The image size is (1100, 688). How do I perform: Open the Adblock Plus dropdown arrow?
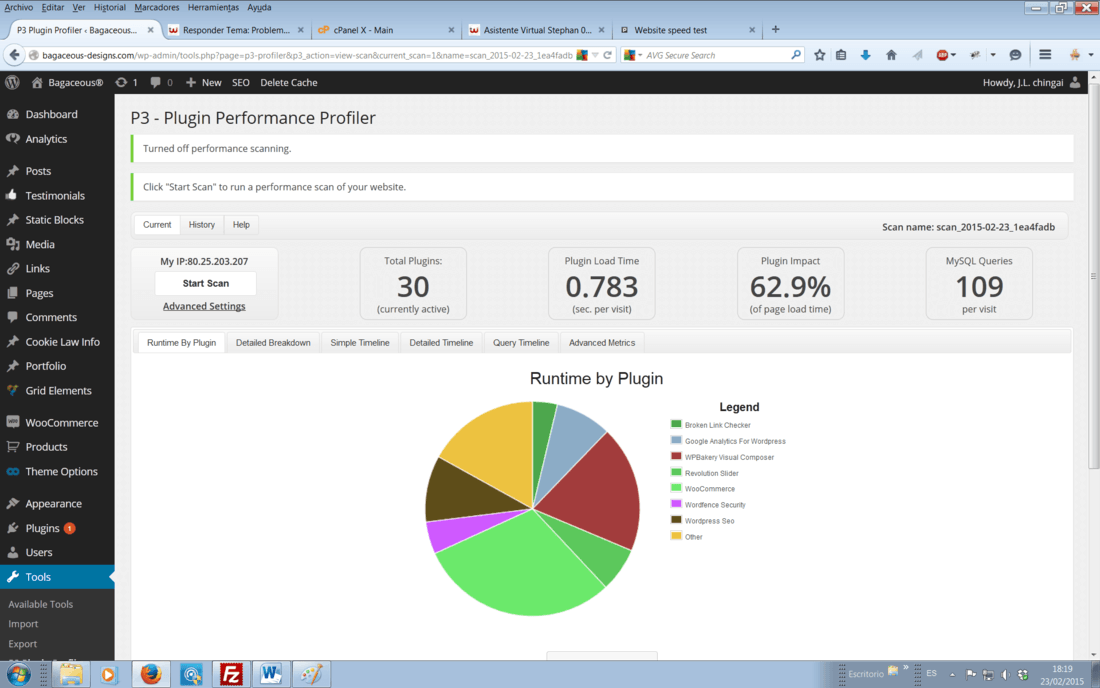953,55
